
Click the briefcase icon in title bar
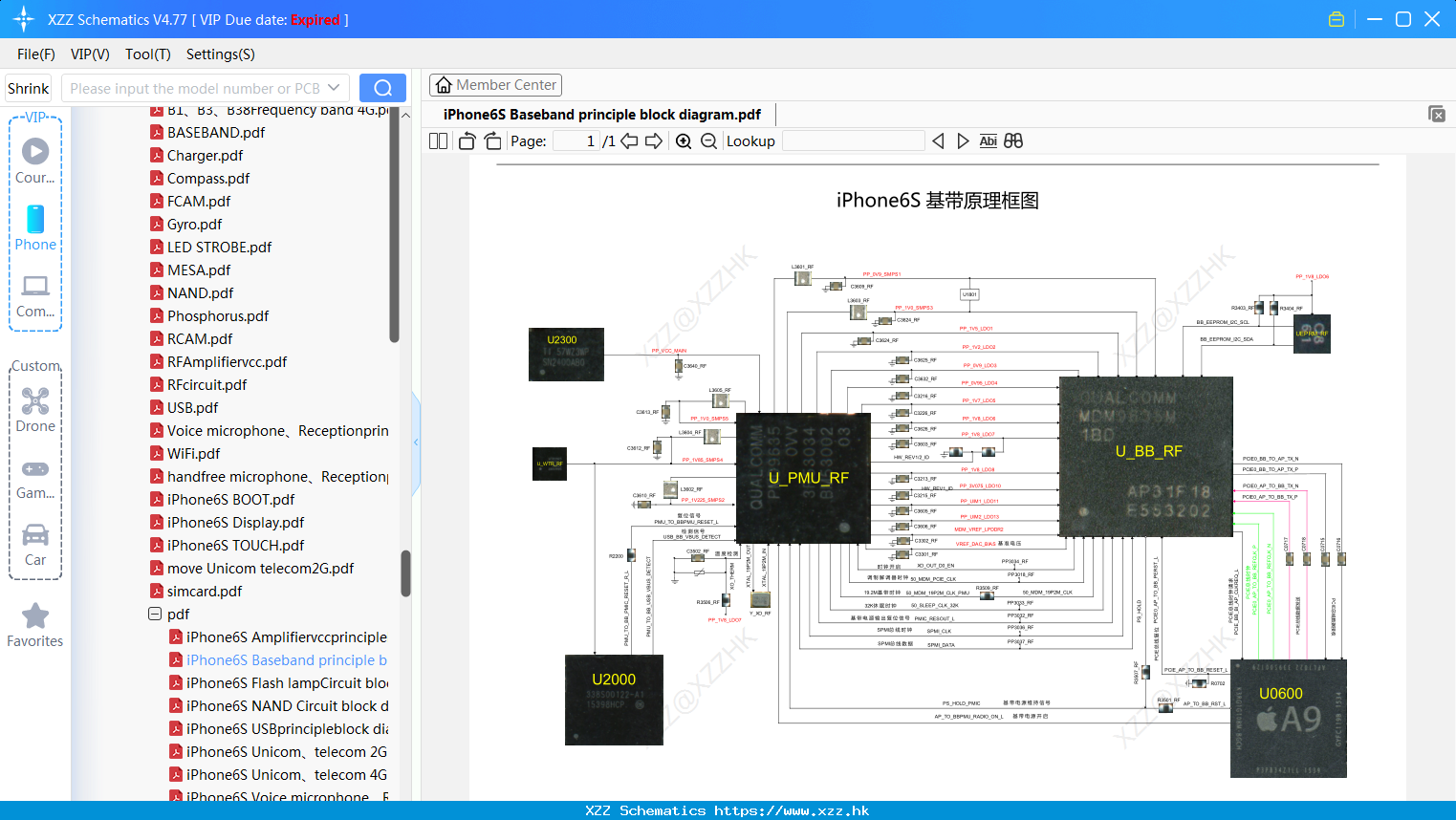[1336, 19]
